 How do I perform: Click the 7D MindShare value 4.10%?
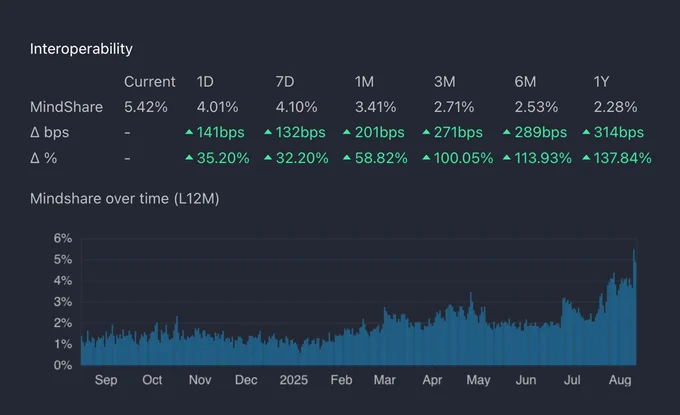(297, 107)
